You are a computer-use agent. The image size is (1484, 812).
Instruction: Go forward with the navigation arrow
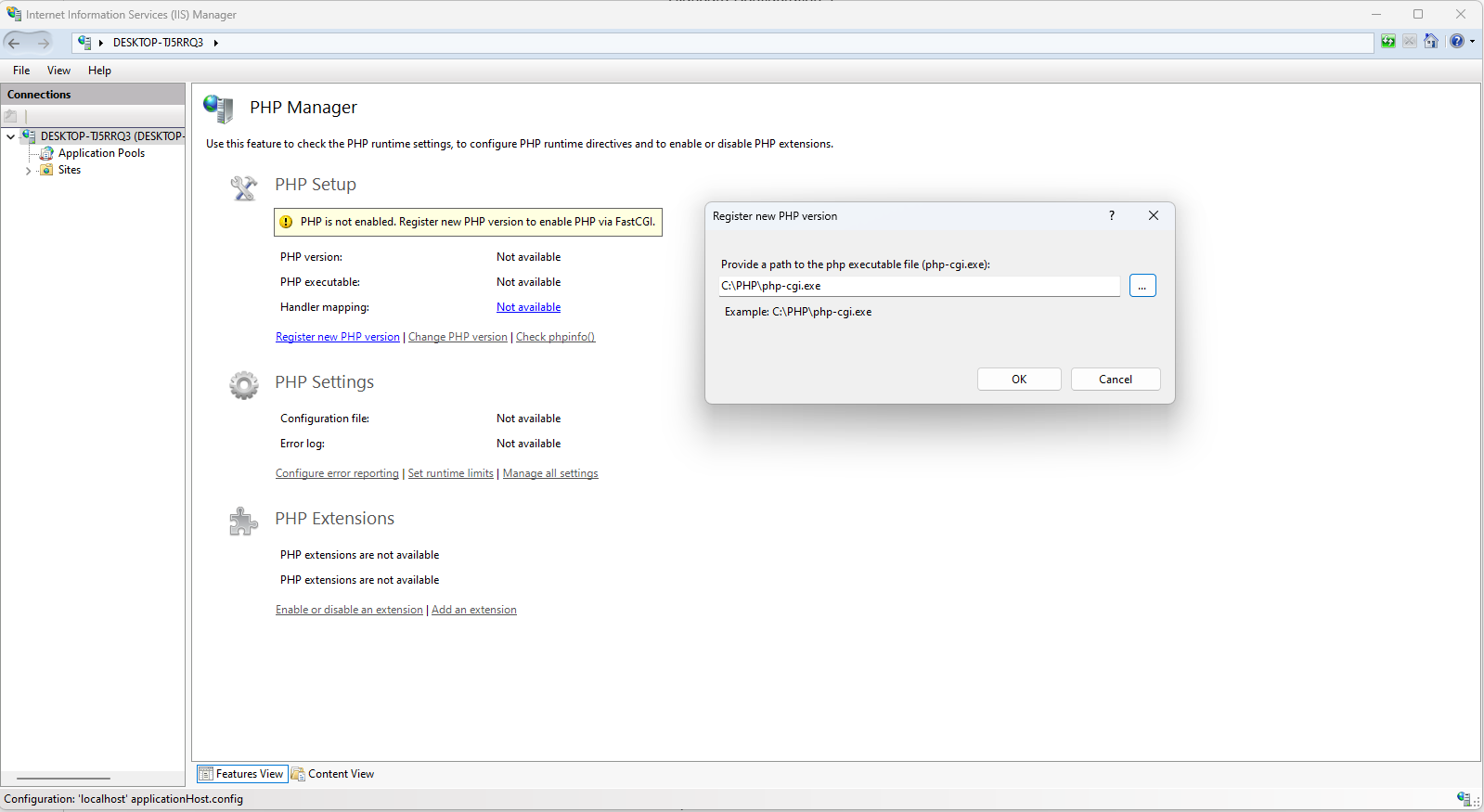(x=43, y=43)
